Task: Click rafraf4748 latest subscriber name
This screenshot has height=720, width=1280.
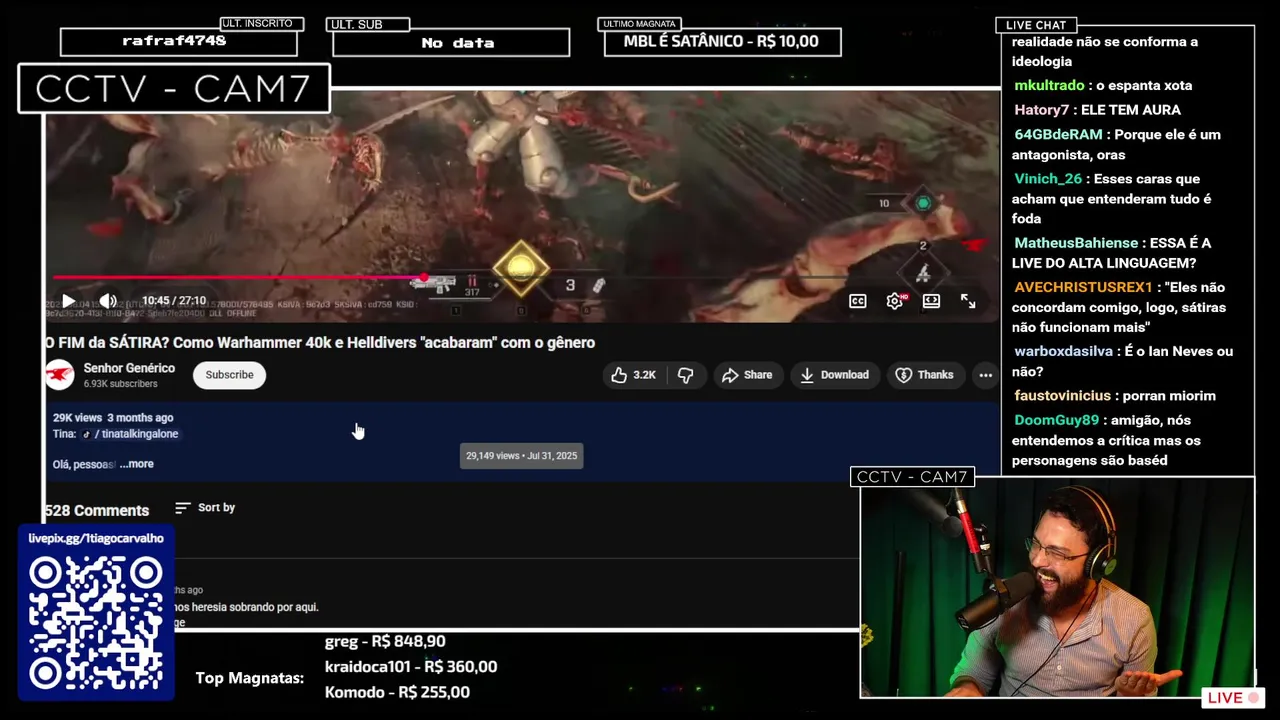Action: pos(174,41)
